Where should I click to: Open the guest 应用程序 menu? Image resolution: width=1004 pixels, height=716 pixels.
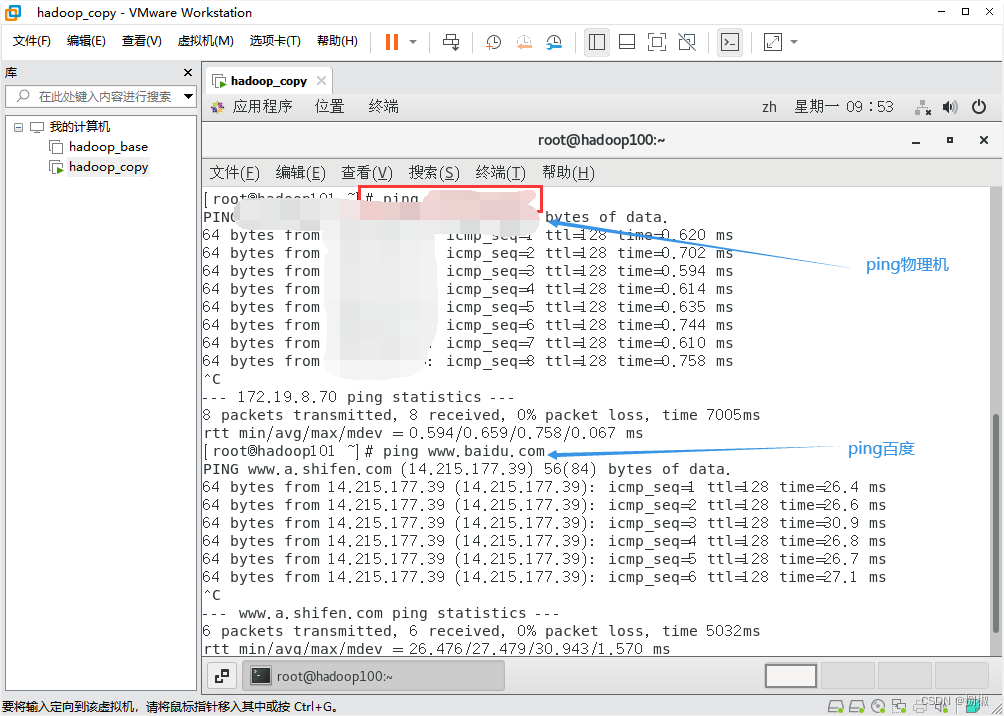(262, 106)
